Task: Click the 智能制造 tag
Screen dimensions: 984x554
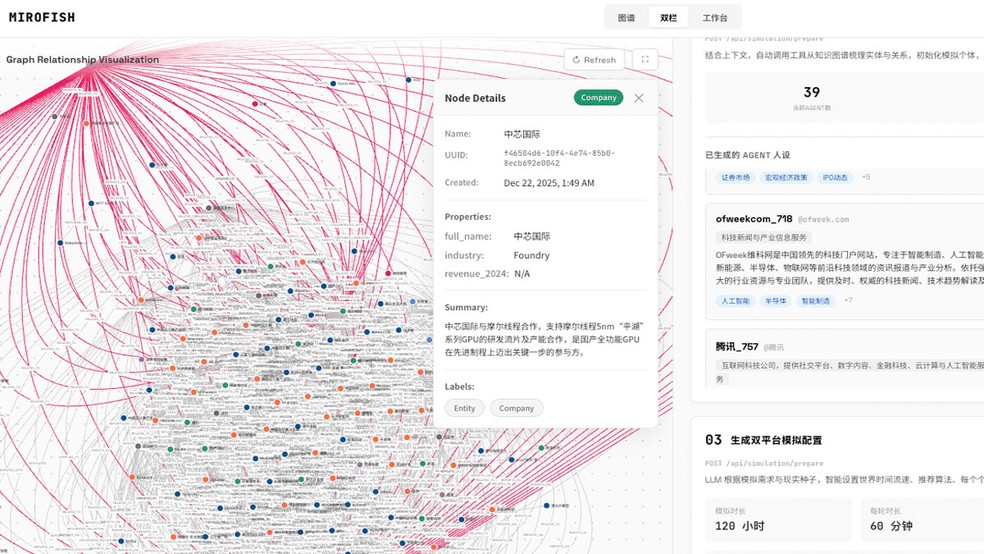Action: 815,301
